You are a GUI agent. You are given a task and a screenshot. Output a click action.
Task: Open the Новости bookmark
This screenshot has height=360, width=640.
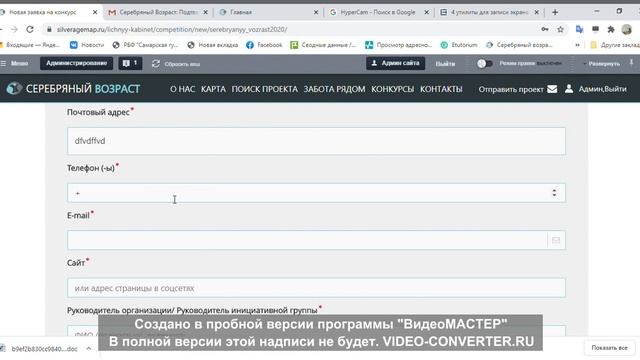pyautogui.click(x=87, y=45)
